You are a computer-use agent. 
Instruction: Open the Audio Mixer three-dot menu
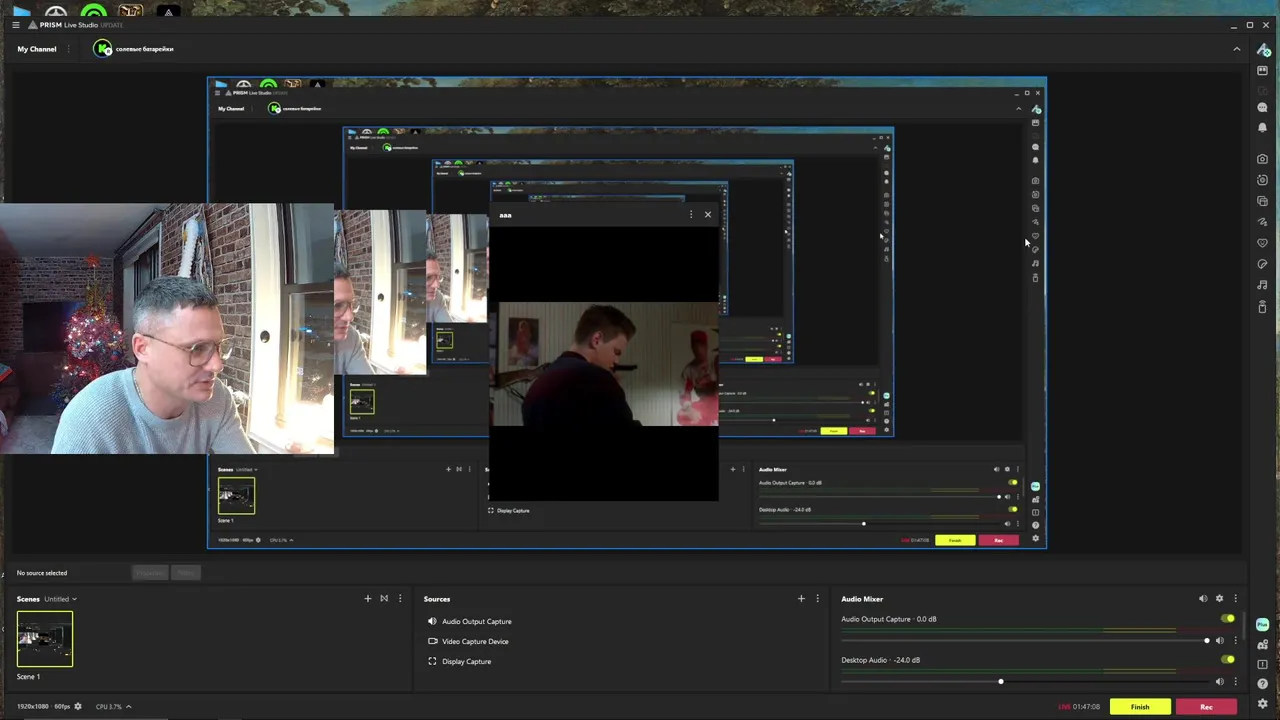point(1235,599)
